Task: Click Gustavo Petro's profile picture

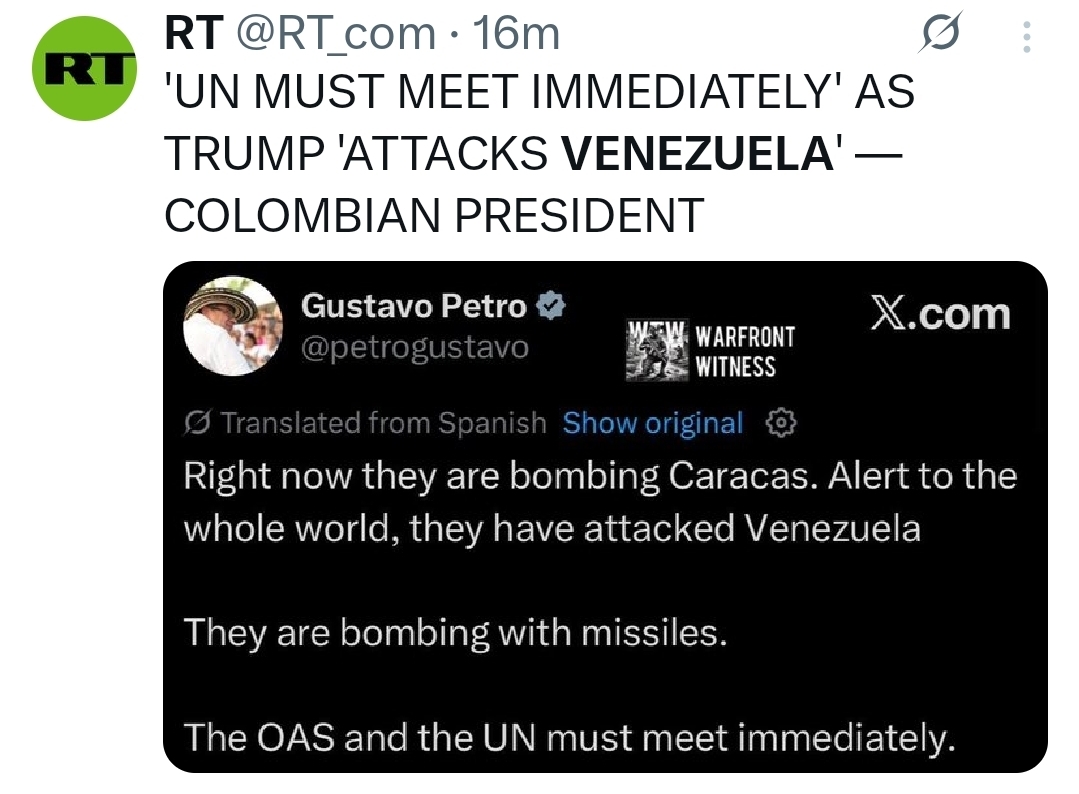Action: (233, 325)
